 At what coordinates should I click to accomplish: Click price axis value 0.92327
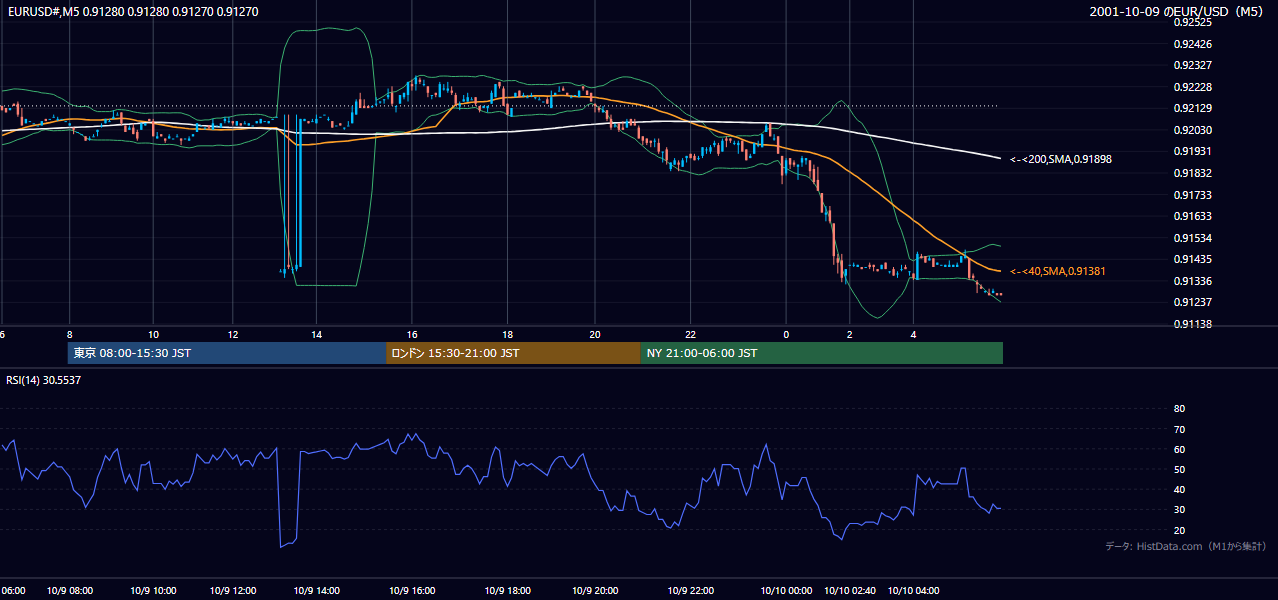[1194, 66]
